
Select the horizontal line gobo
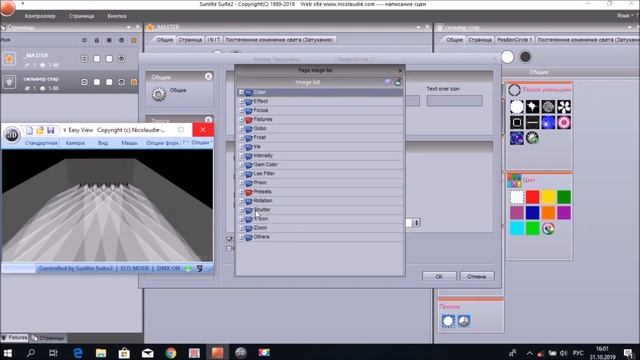tap(532, 122)
